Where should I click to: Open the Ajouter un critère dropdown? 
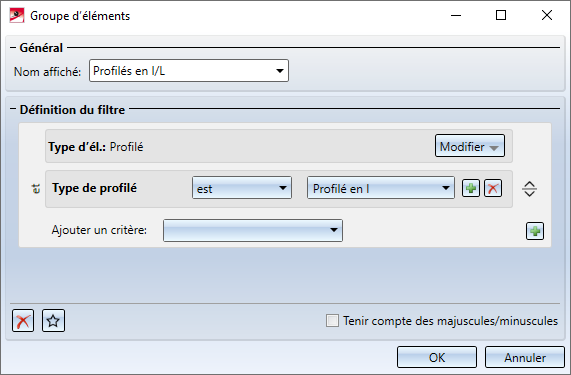253,230
